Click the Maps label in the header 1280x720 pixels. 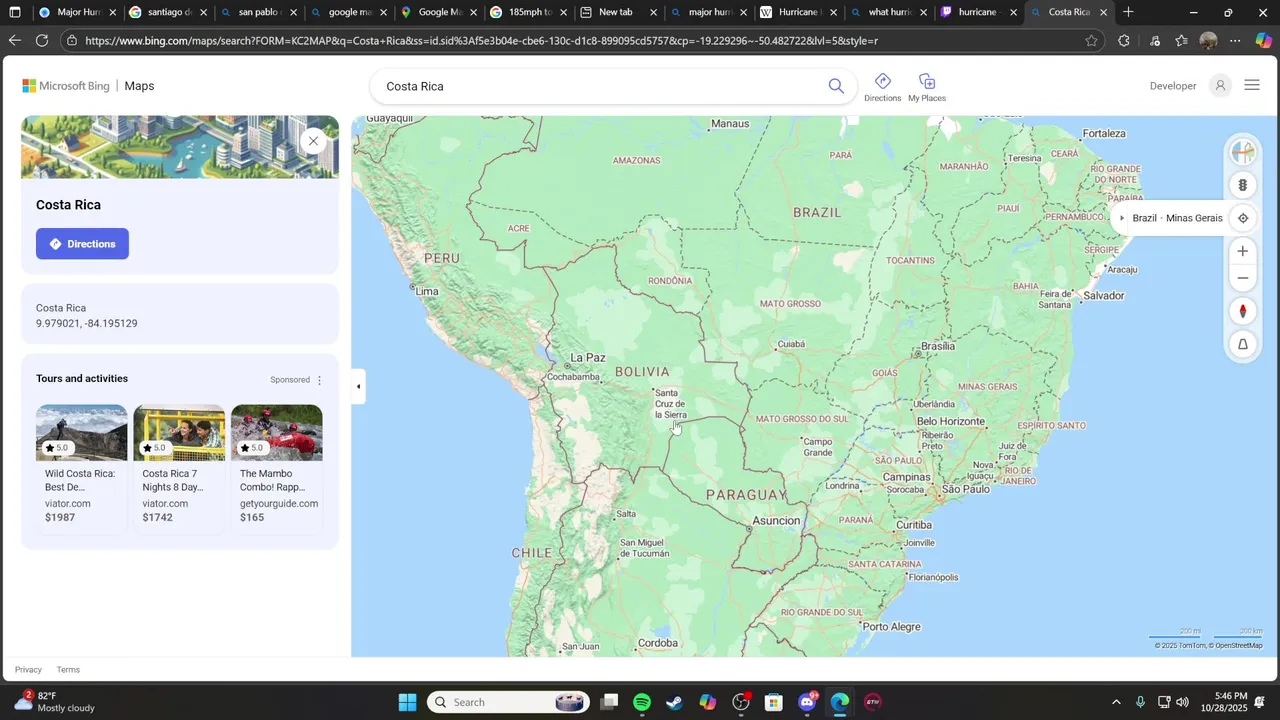[x=139, y=86]
